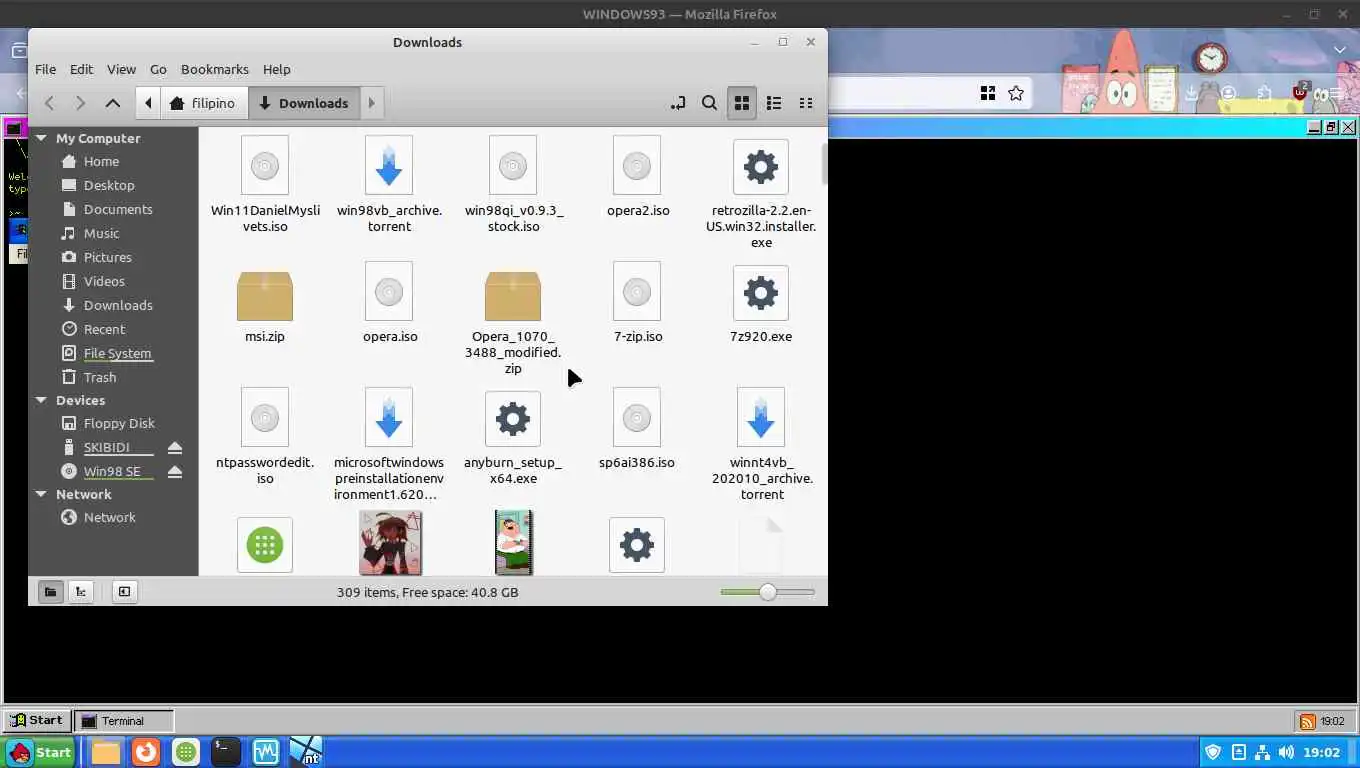Open Home in the sidebar

coord(101,161)
